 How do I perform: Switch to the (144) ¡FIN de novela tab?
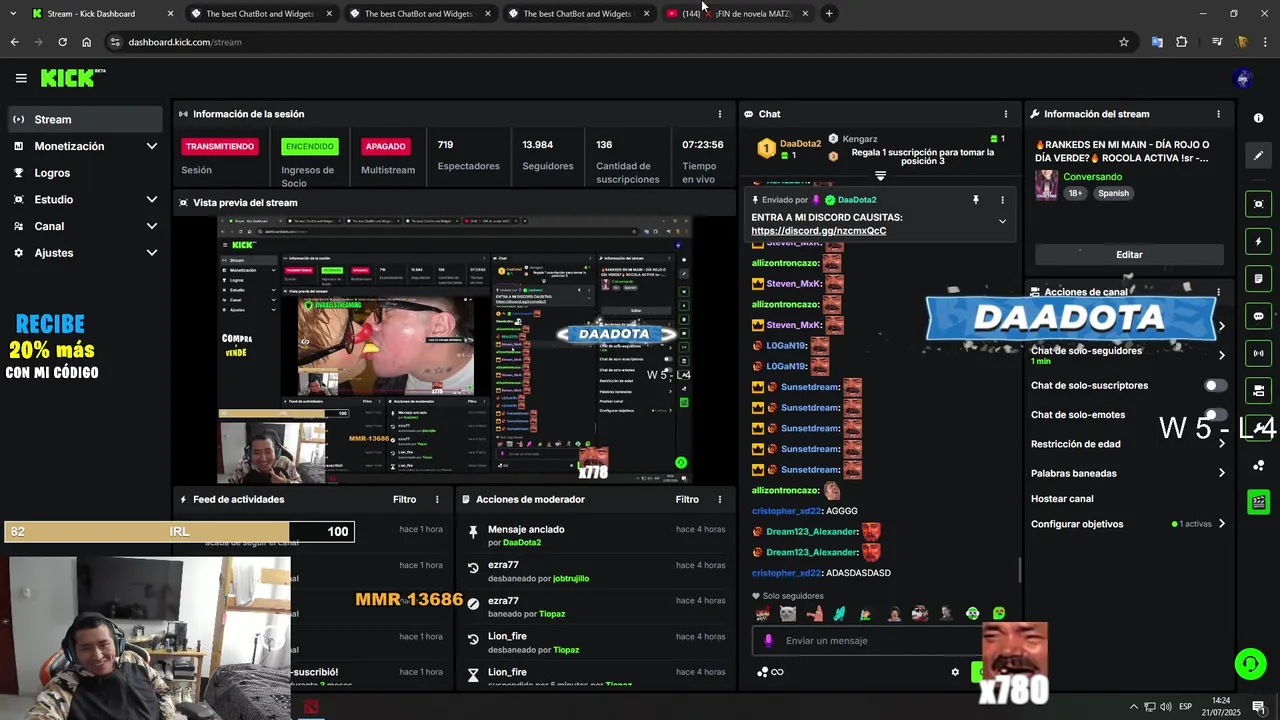click(x=738, y=14)
